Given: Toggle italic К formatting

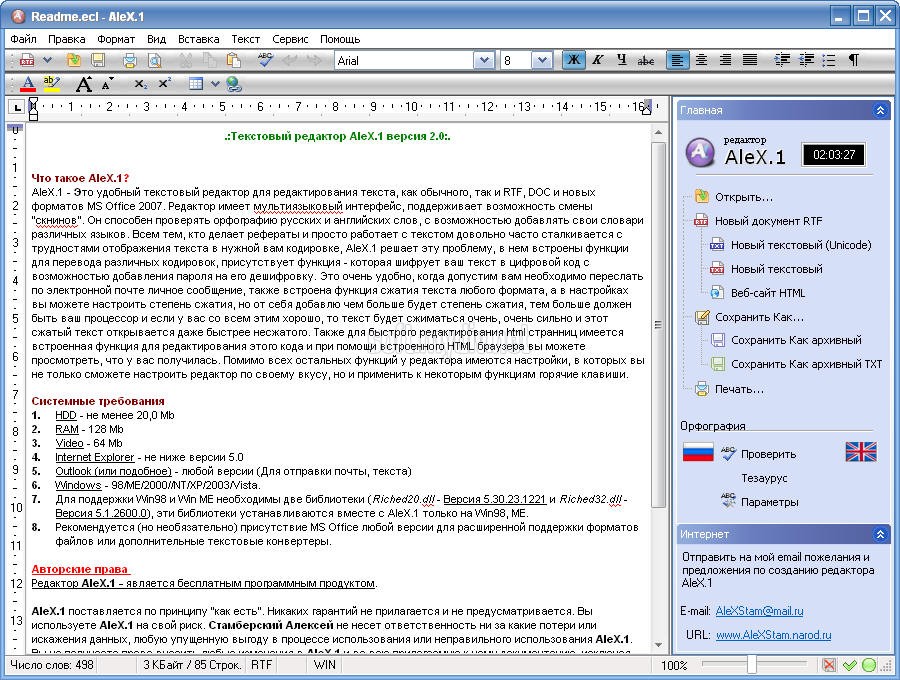Looking at the screenshot, I should tap(598, 60).
